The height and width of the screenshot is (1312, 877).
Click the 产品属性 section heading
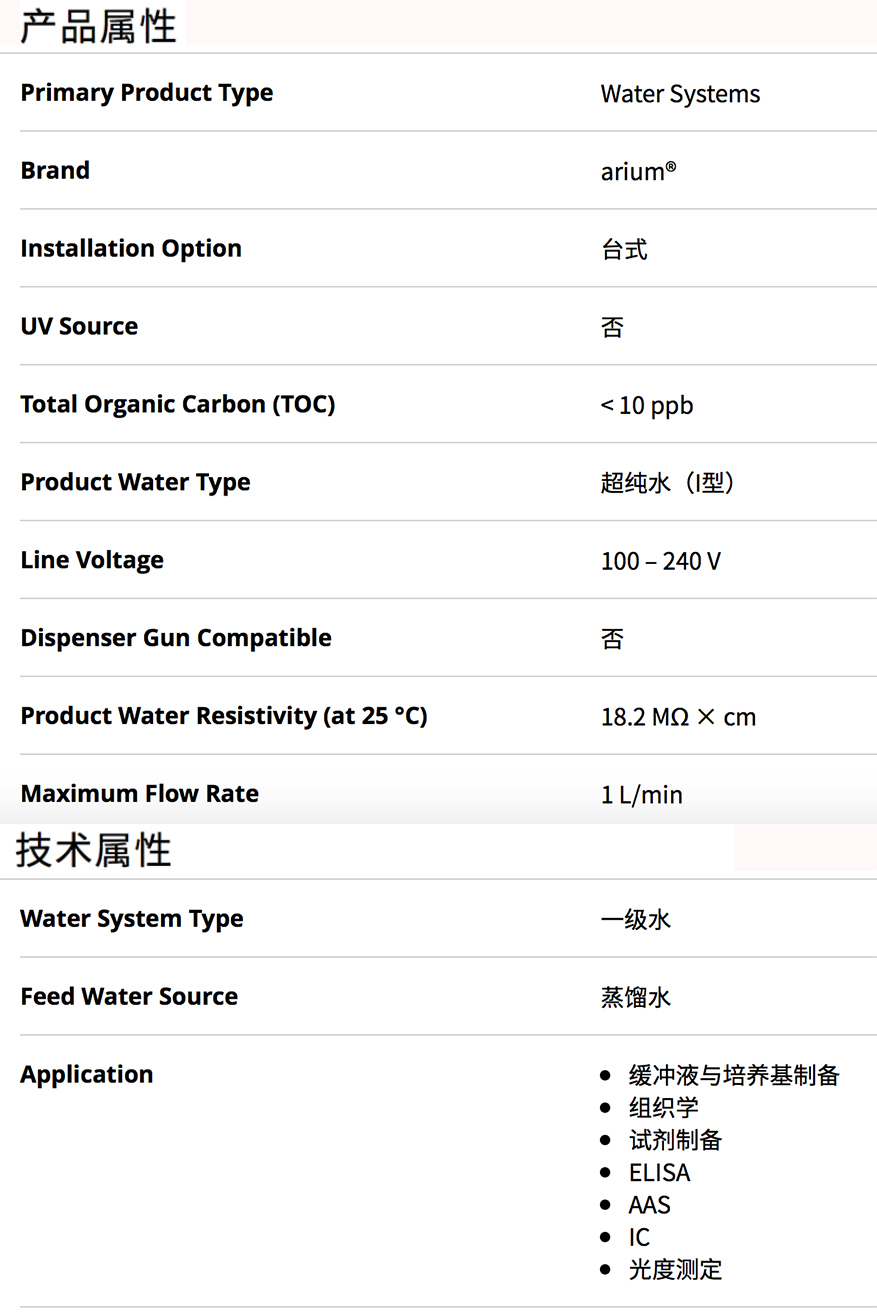click(98, 26)
